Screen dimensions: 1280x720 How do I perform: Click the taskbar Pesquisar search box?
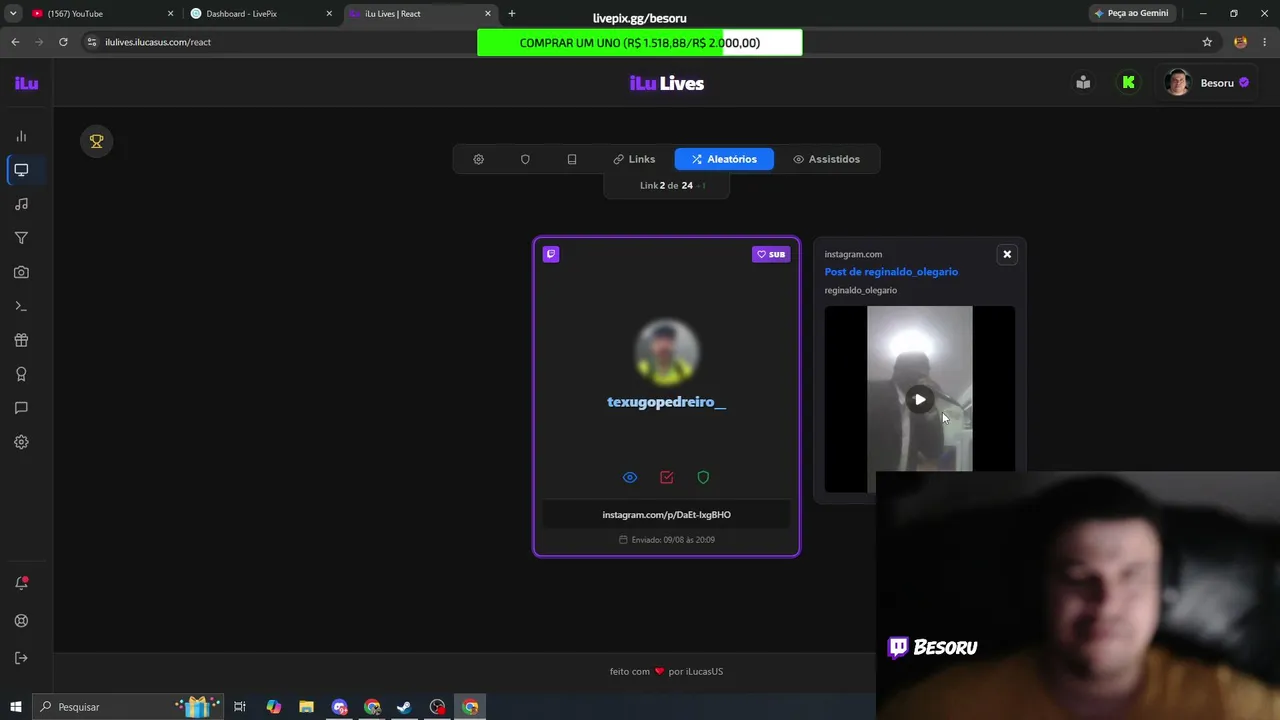[128, 707]
